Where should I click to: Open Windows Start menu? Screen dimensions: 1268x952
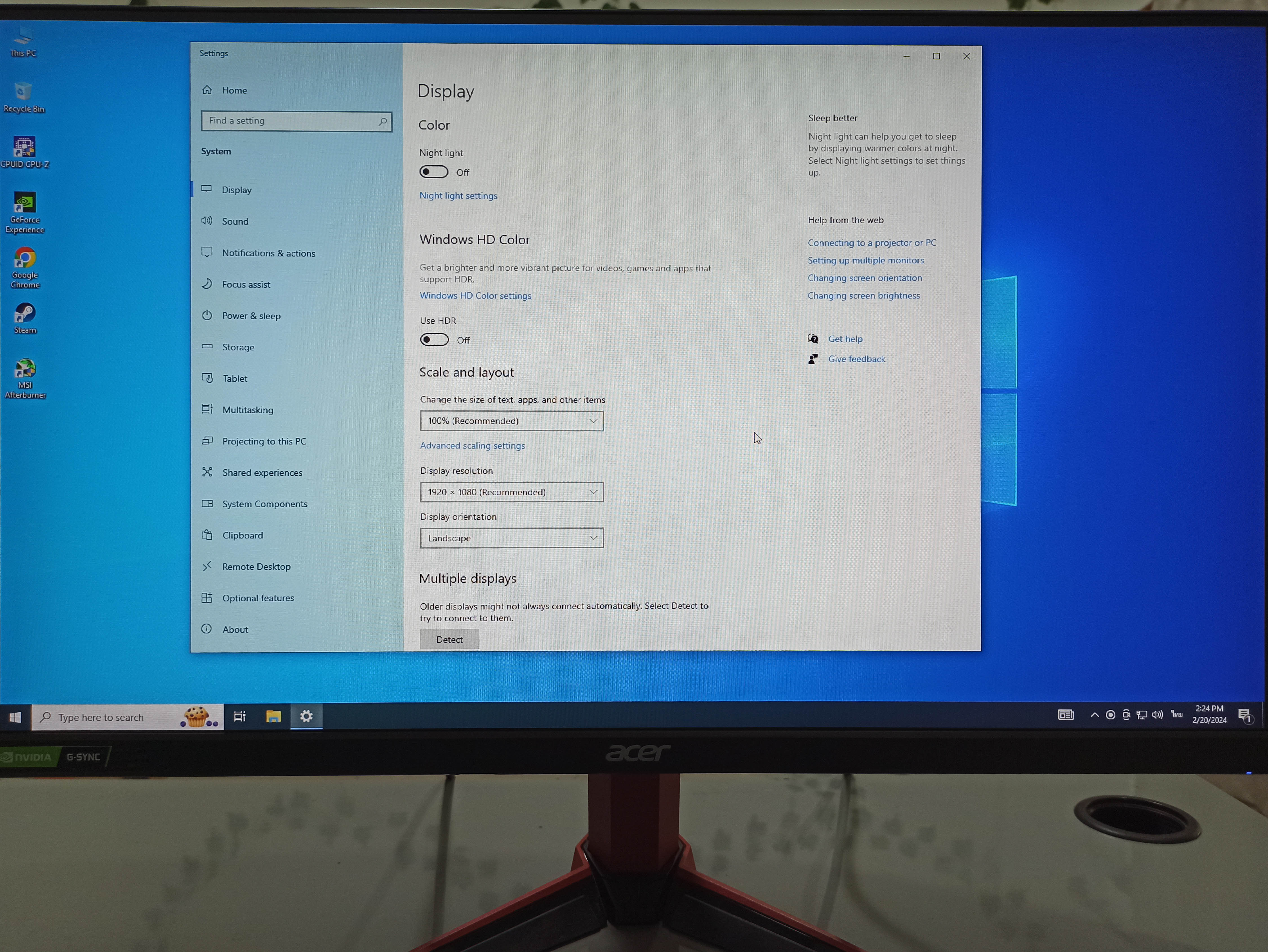click(x=15, y=717)
